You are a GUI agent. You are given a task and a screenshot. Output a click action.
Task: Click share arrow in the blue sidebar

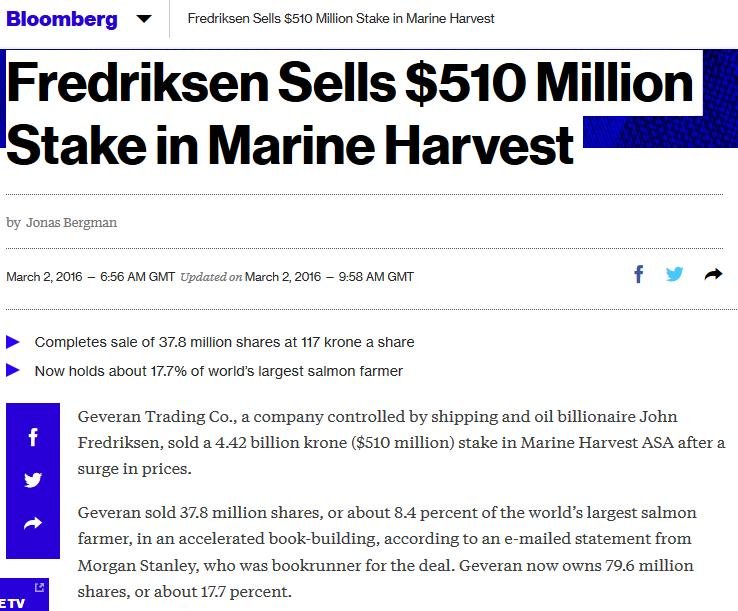pyautogui.click(x=33, y=523)
